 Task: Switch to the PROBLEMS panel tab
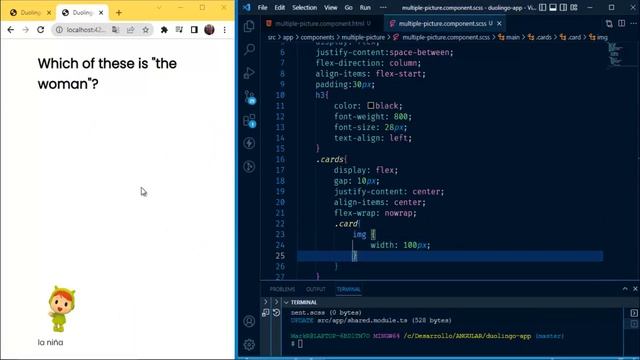[x=282, y=289]
